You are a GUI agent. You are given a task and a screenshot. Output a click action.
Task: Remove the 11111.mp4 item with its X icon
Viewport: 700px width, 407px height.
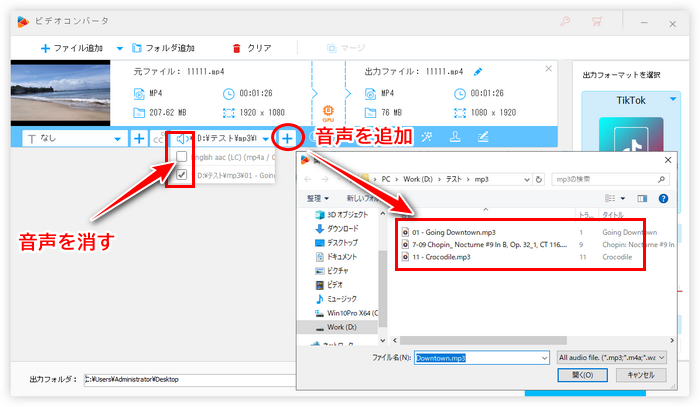pos(549,69)
